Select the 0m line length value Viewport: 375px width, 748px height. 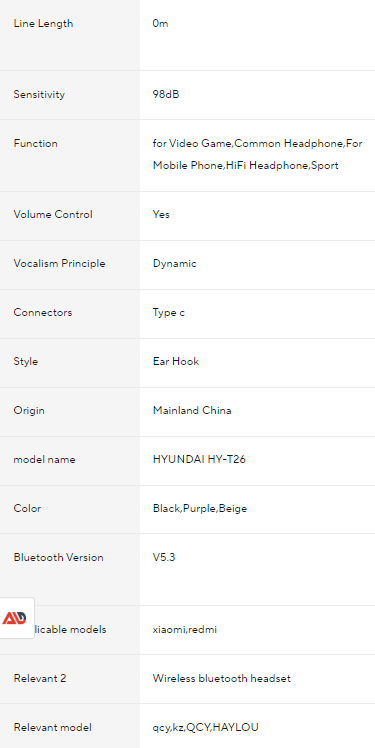[x=160, y=23]
